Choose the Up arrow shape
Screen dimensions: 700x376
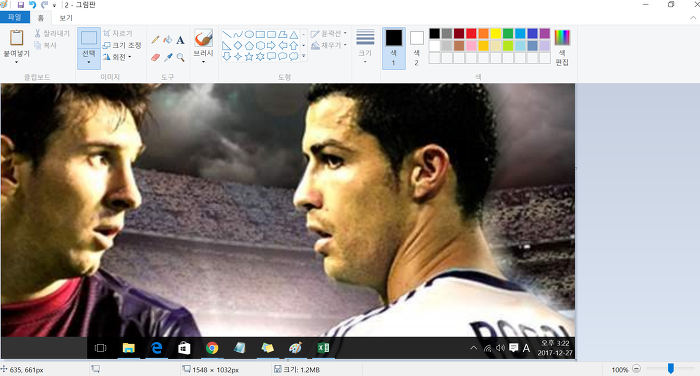click(294, 46)
